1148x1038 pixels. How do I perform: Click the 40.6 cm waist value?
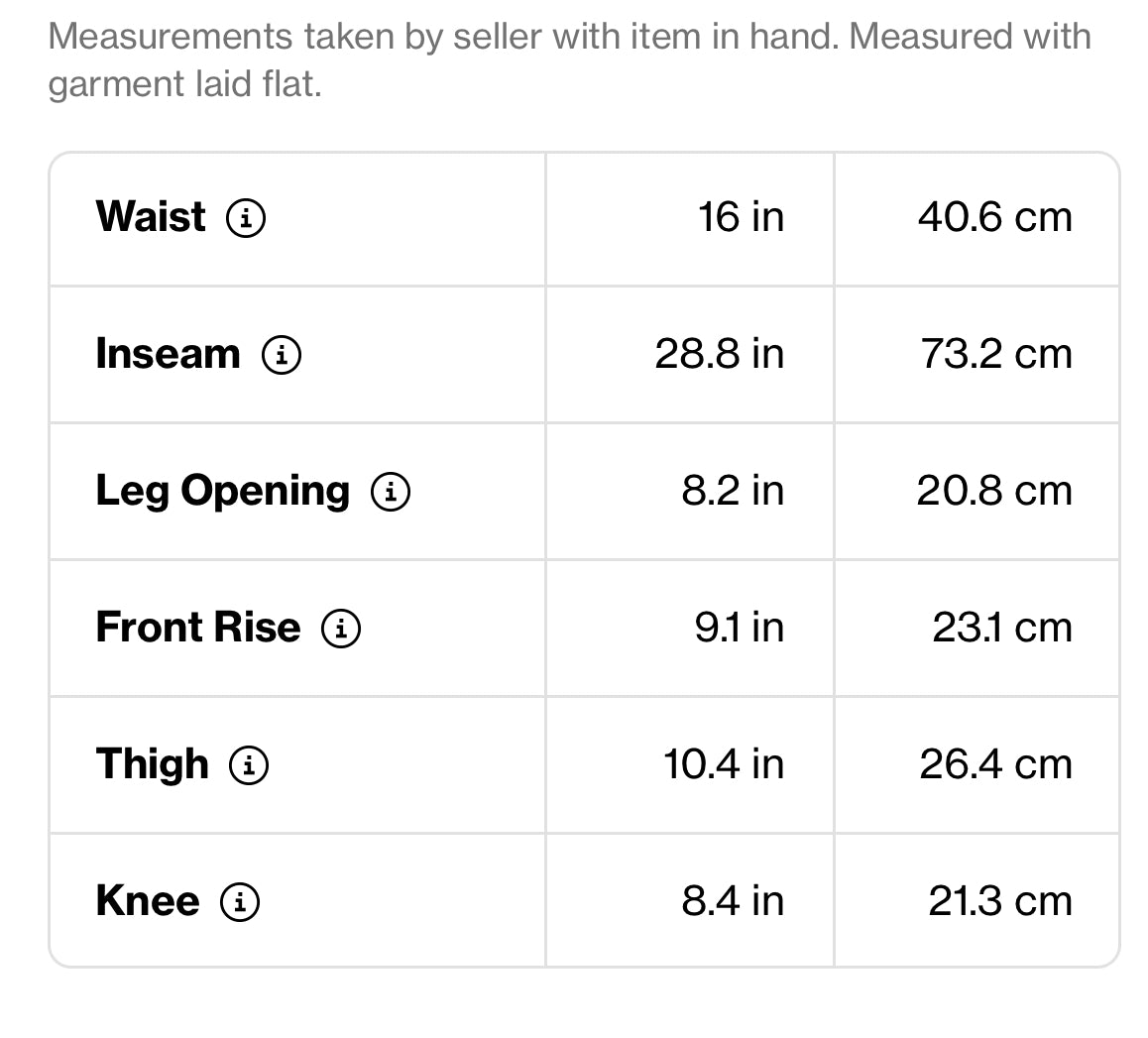(x=994, y=217)
